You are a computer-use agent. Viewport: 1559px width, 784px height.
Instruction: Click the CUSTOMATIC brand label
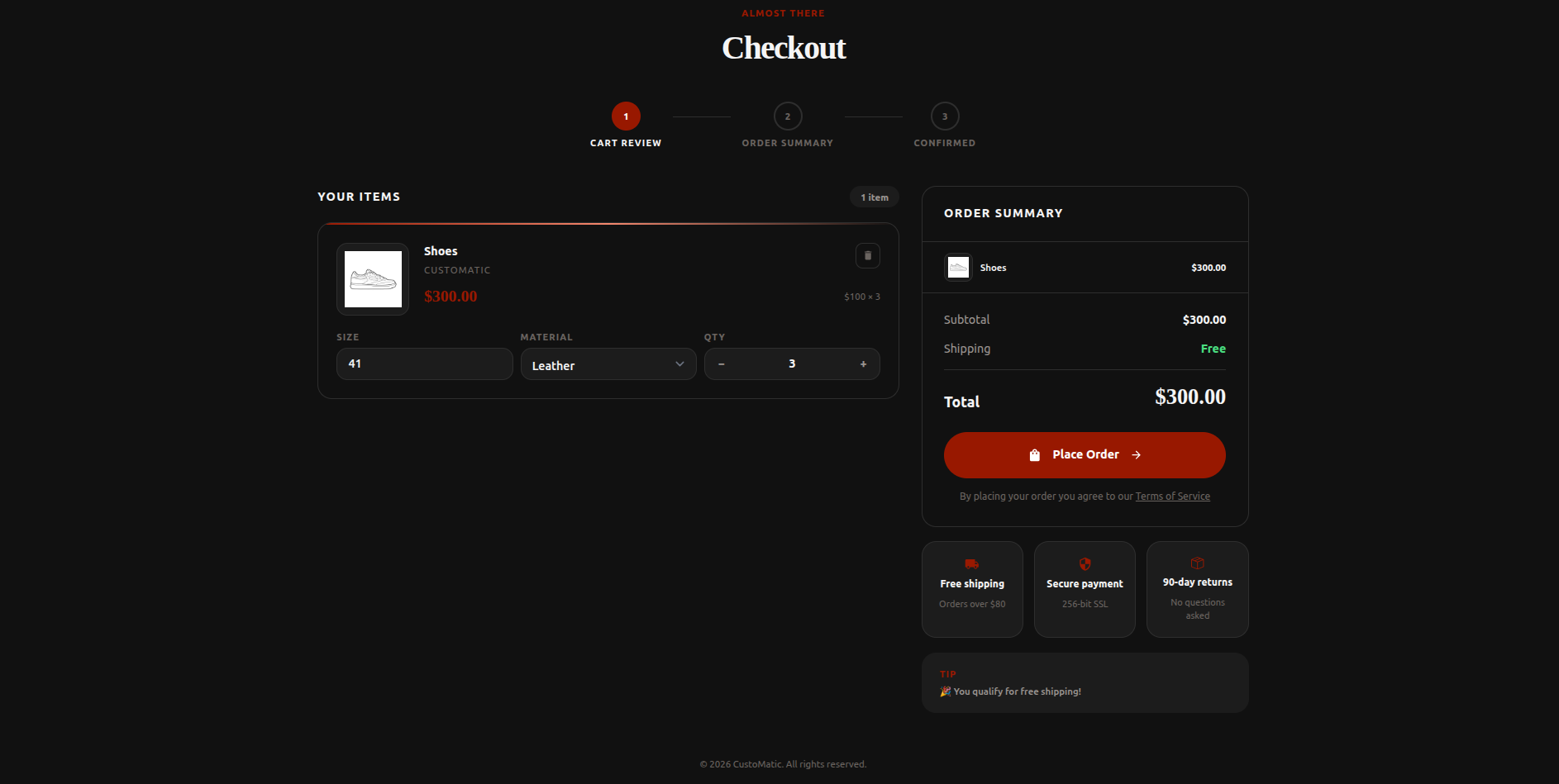pos(457,270)
